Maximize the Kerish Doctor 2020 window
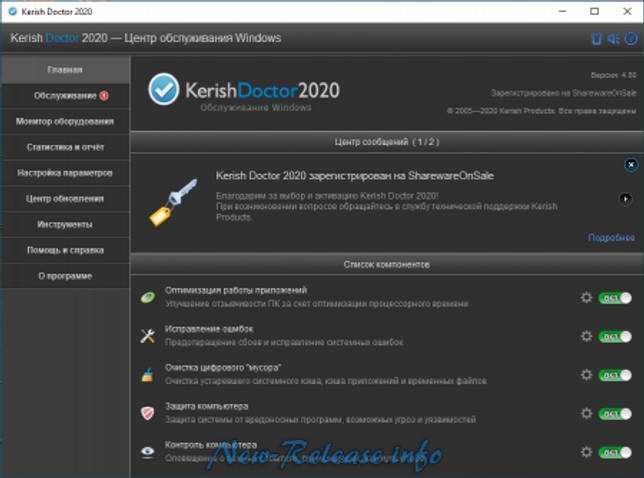This screenshot has height=478, width=644. tap(594, 11)
